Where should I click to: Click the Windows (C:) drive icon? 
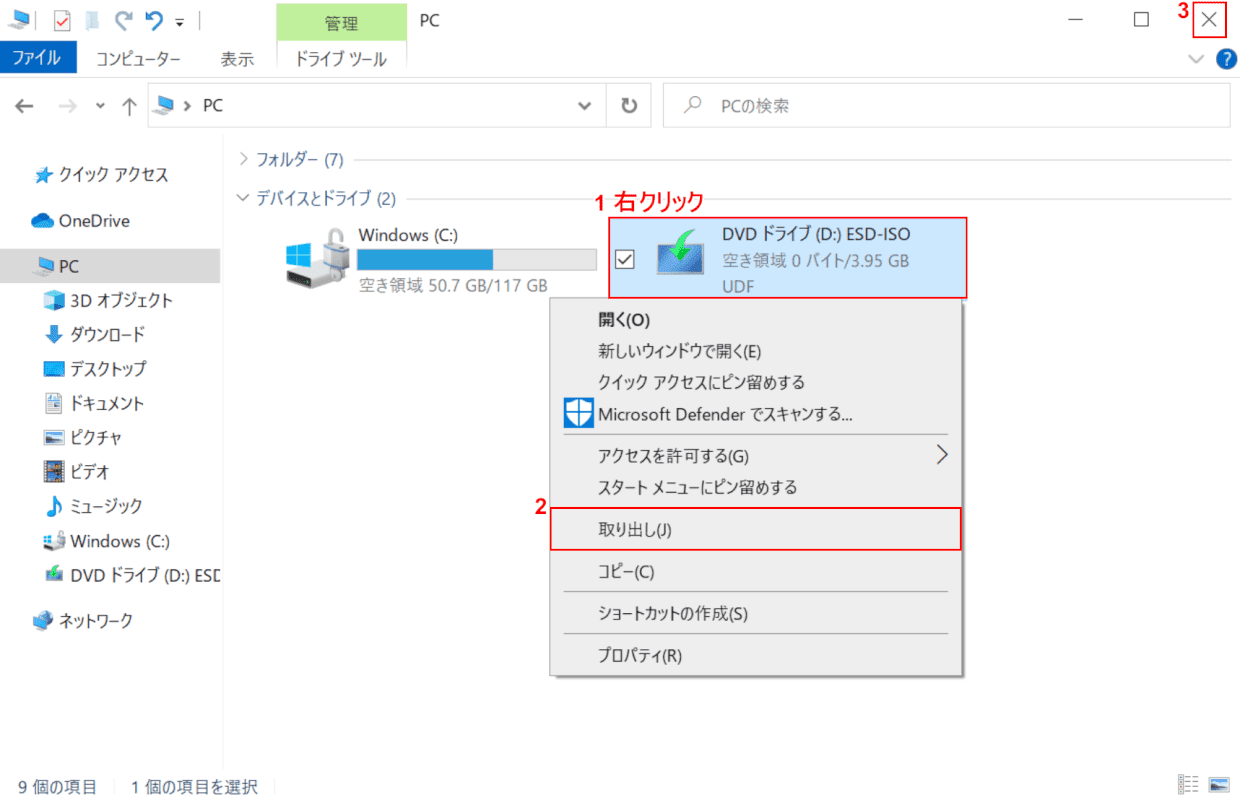[x=316, y=258]
